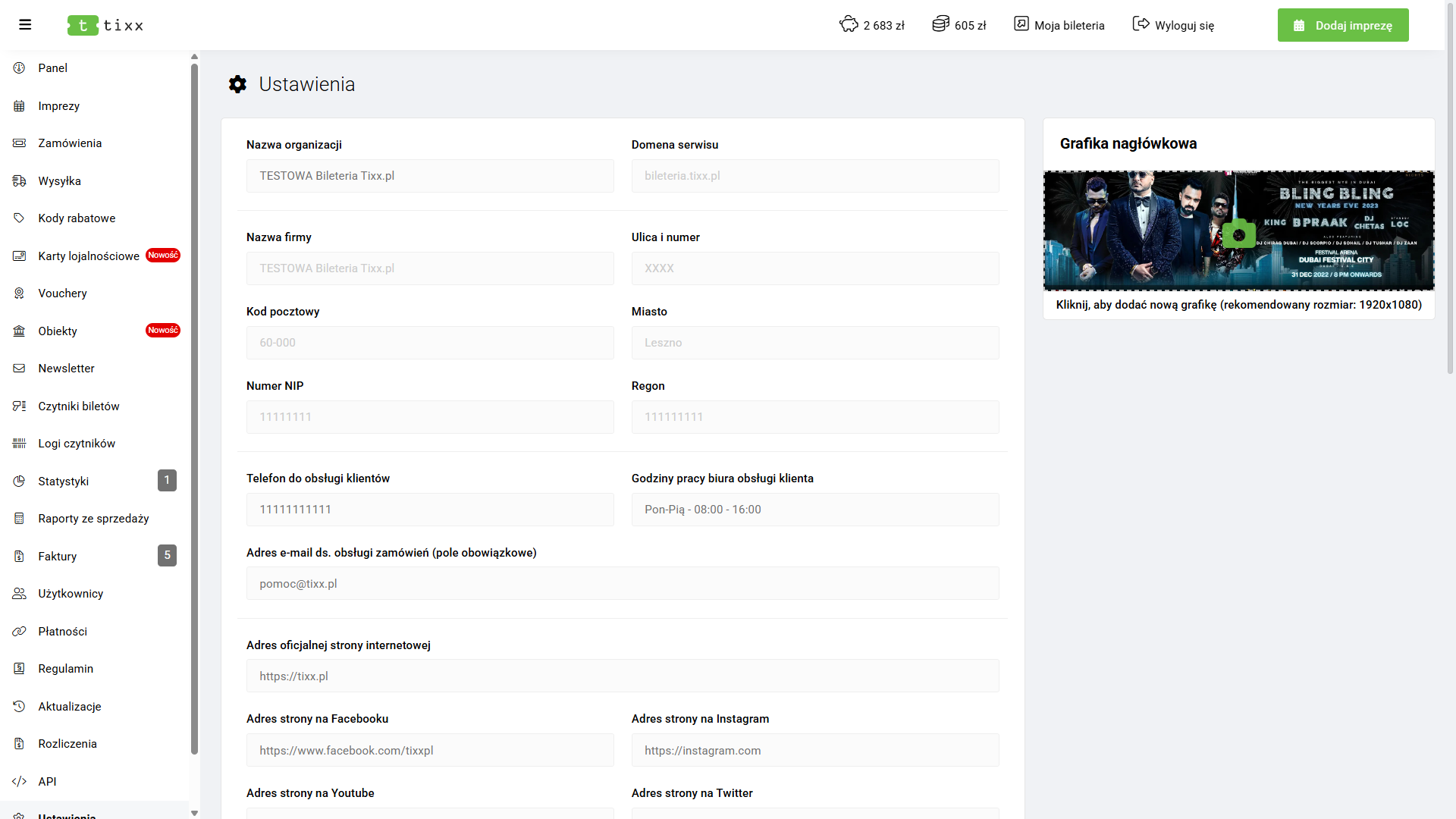
Task: Open Karty lojalnościowe menu item
Action: pos(89,256)
